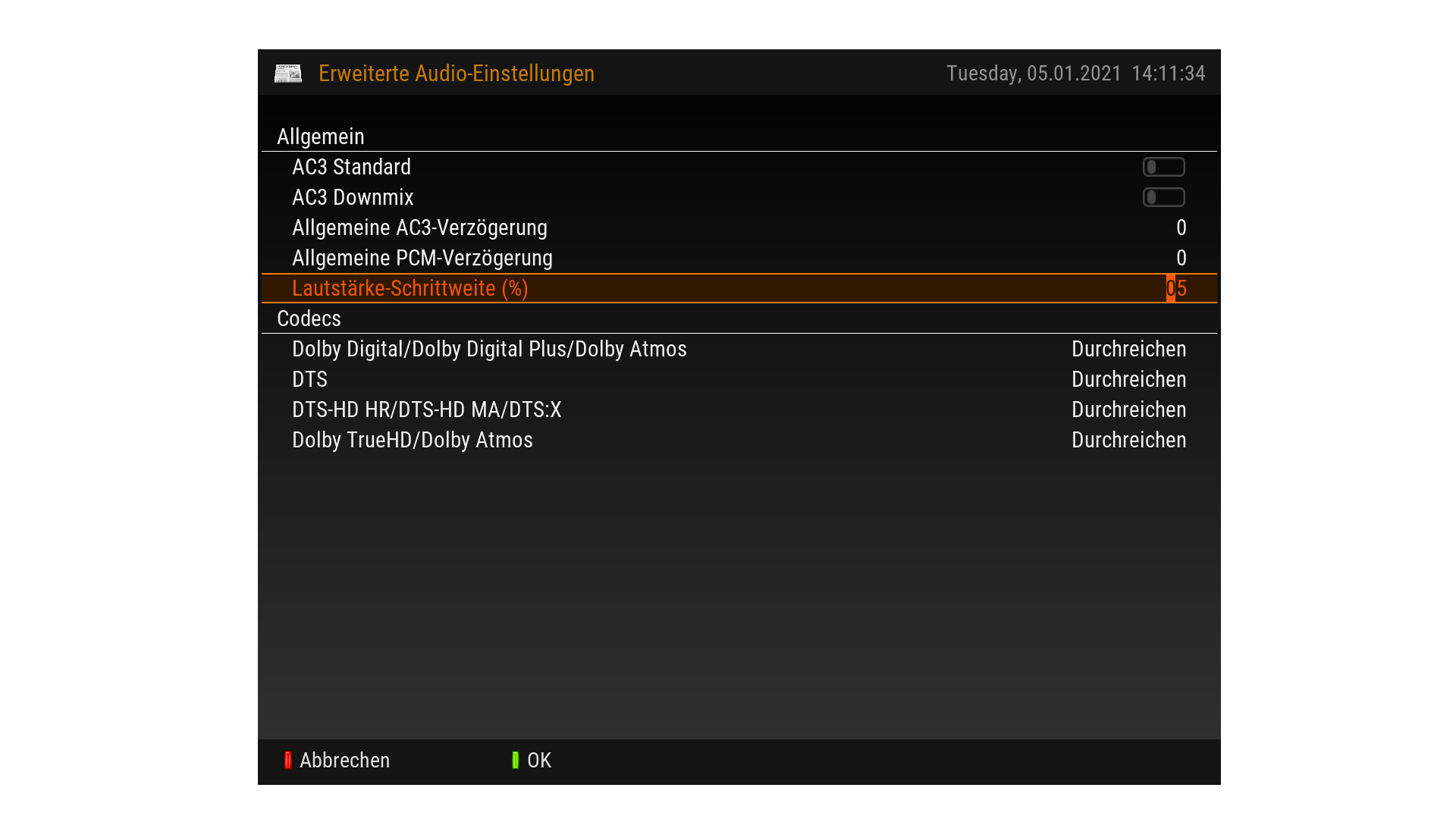Change the DTS codec Durchreichen value
The width and height of the screenshot is (1456, 819).
pyautogui.click(x=1128, y=379)
